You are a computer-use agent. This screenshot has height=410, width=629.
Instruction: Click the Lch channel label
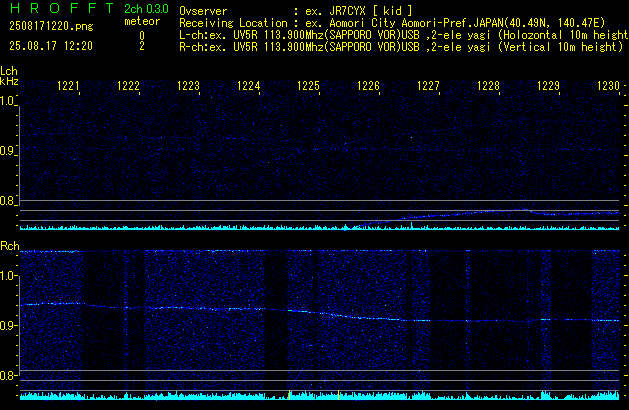click(9, 71)
